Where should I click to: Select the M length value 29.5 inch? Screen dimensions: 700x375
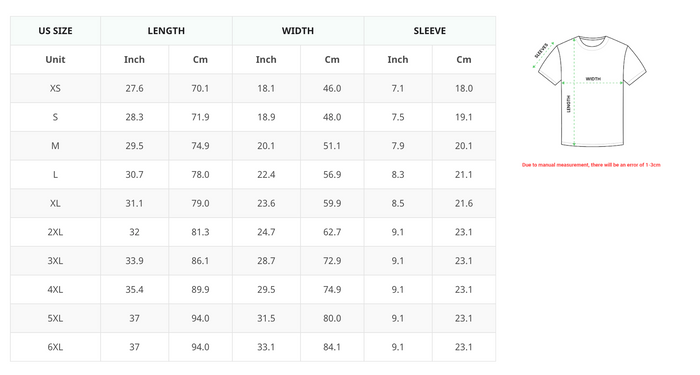134,146
